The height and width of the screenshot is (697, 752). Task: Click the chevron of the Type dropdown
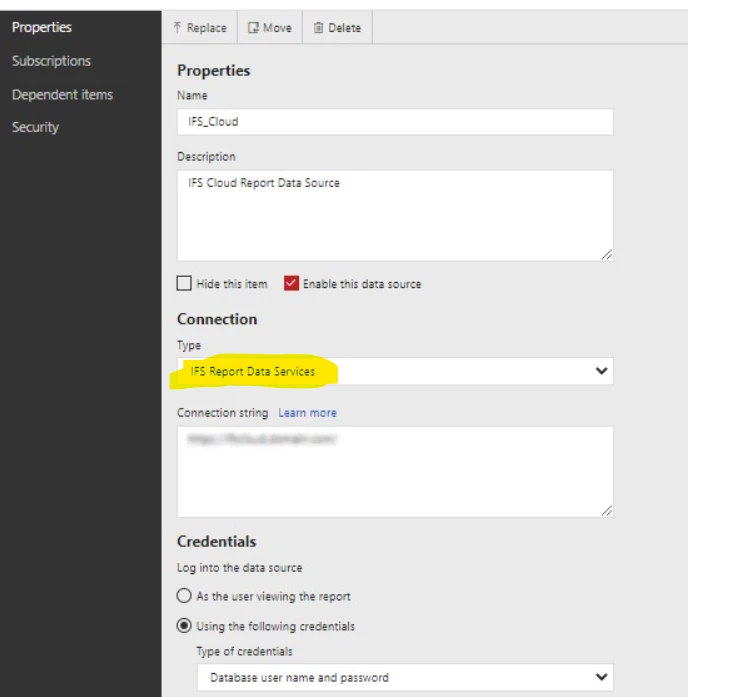[x=601, y=371]
